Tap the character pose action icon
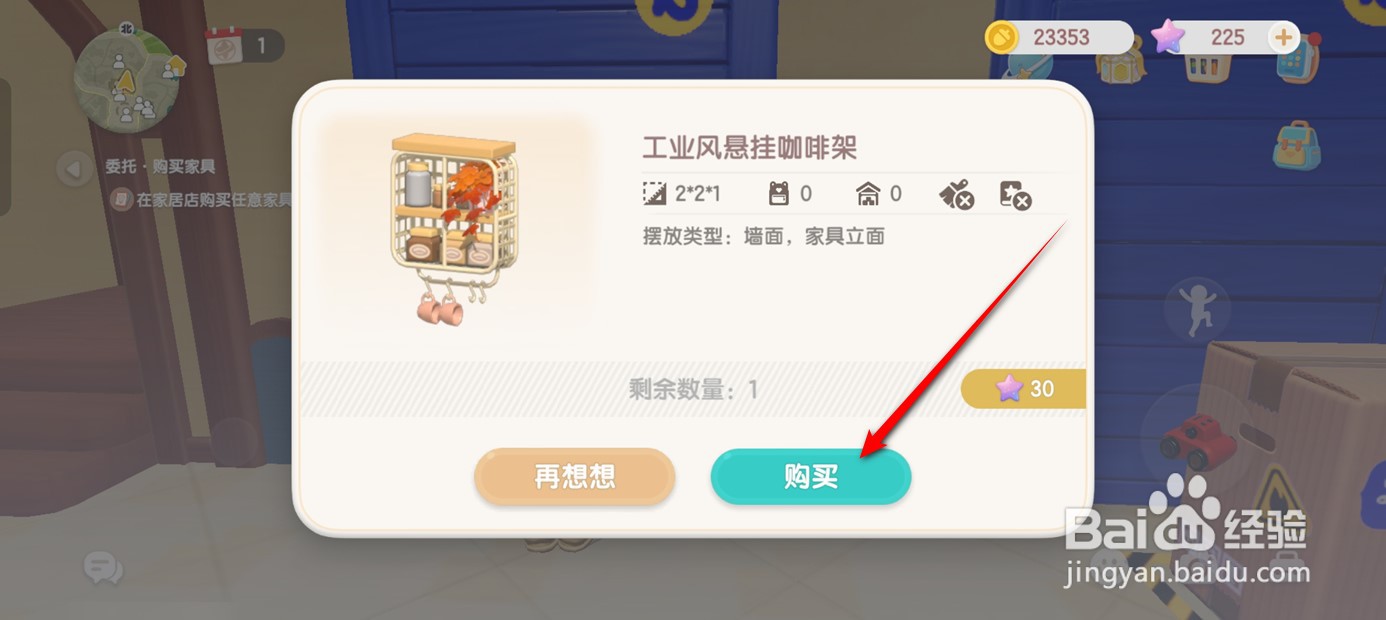Image resolution: width=1386 pixels, height=620 pixels. click(x=1197, y=309)
